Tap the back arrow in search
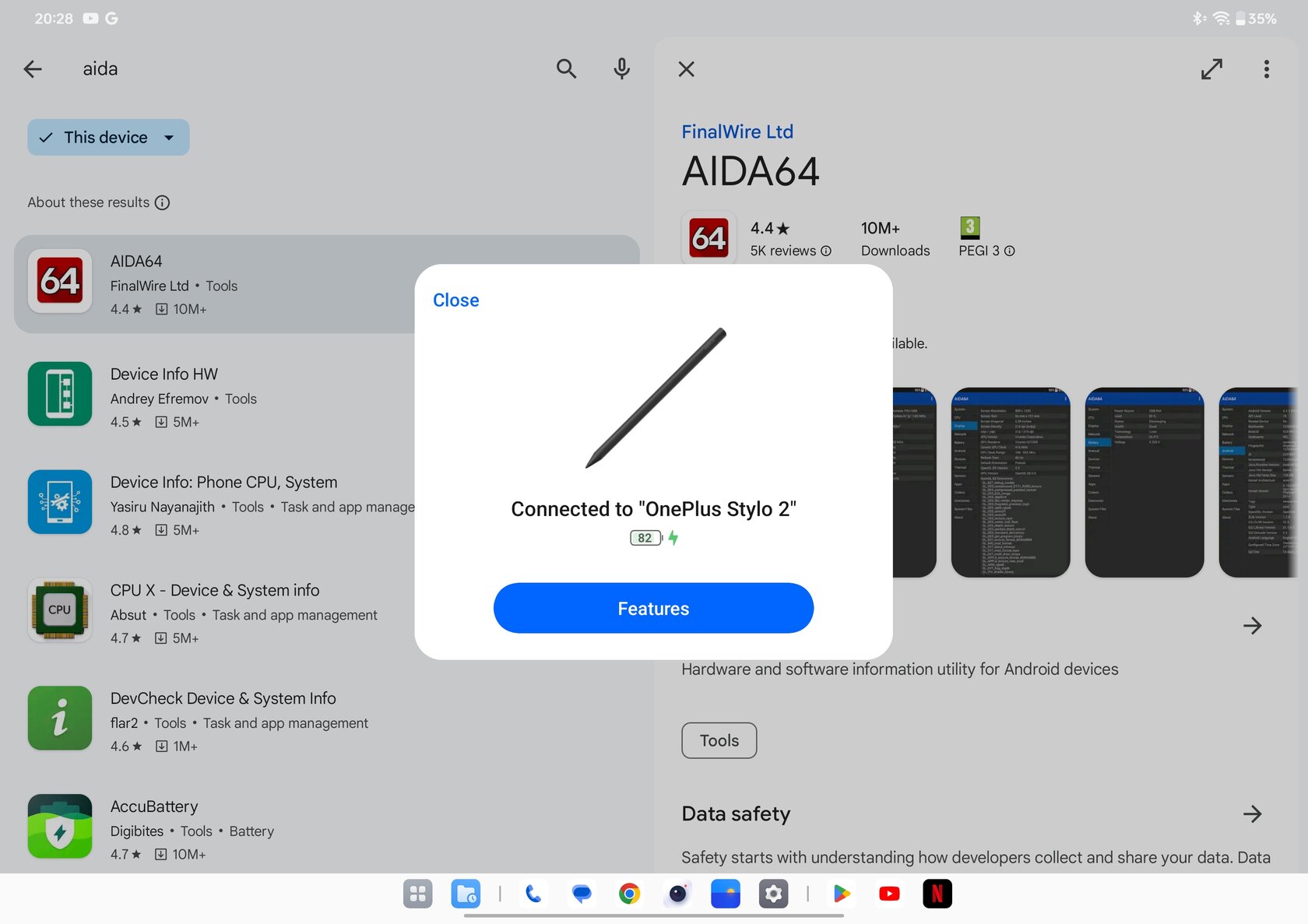The width and height of the screenshot is (1308, 924). pos(33,69)
